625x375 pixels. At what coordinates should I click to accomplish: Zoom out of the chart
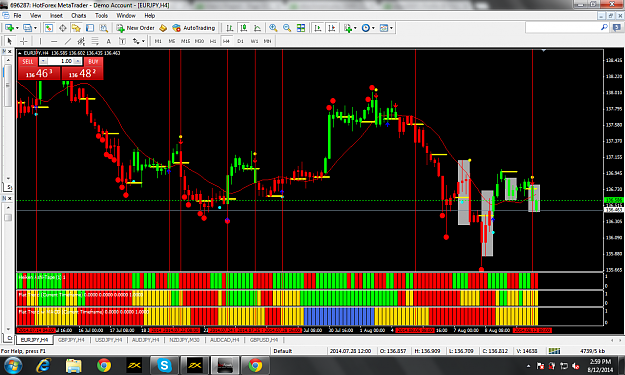tap(287, 28)
